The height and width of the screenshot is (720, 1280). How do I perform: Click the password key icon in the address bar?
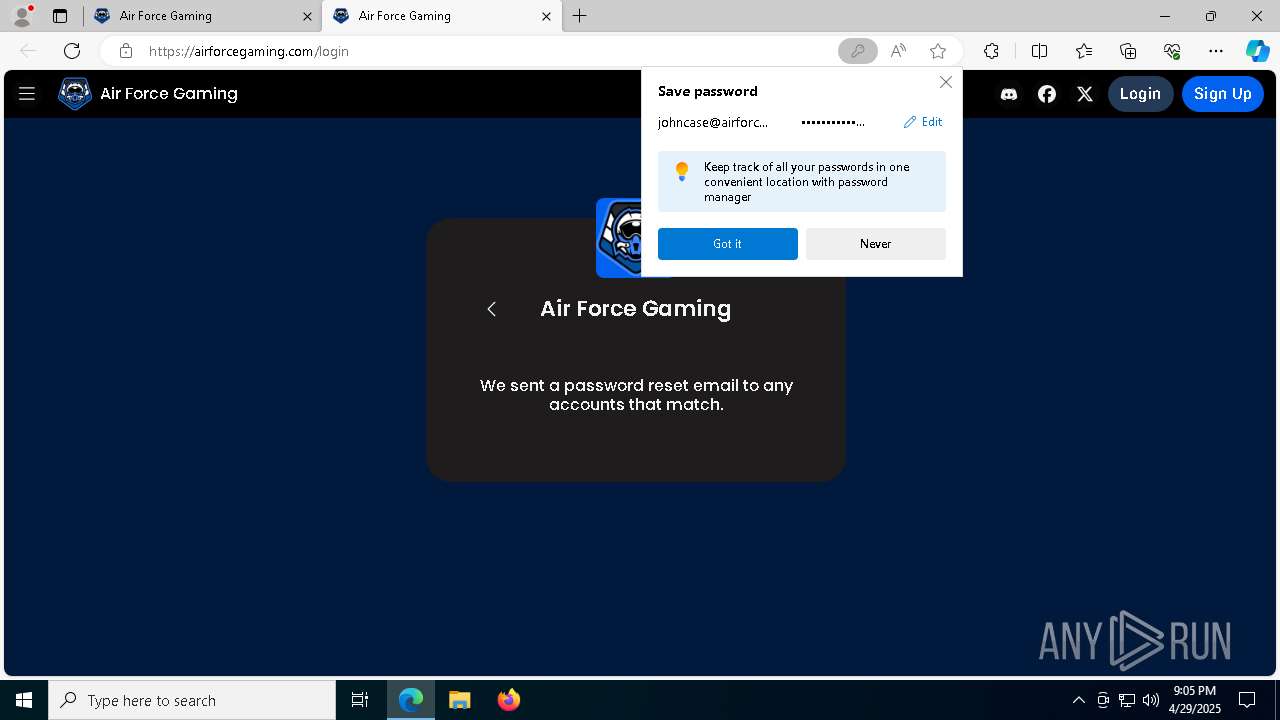tap(857, 51)
